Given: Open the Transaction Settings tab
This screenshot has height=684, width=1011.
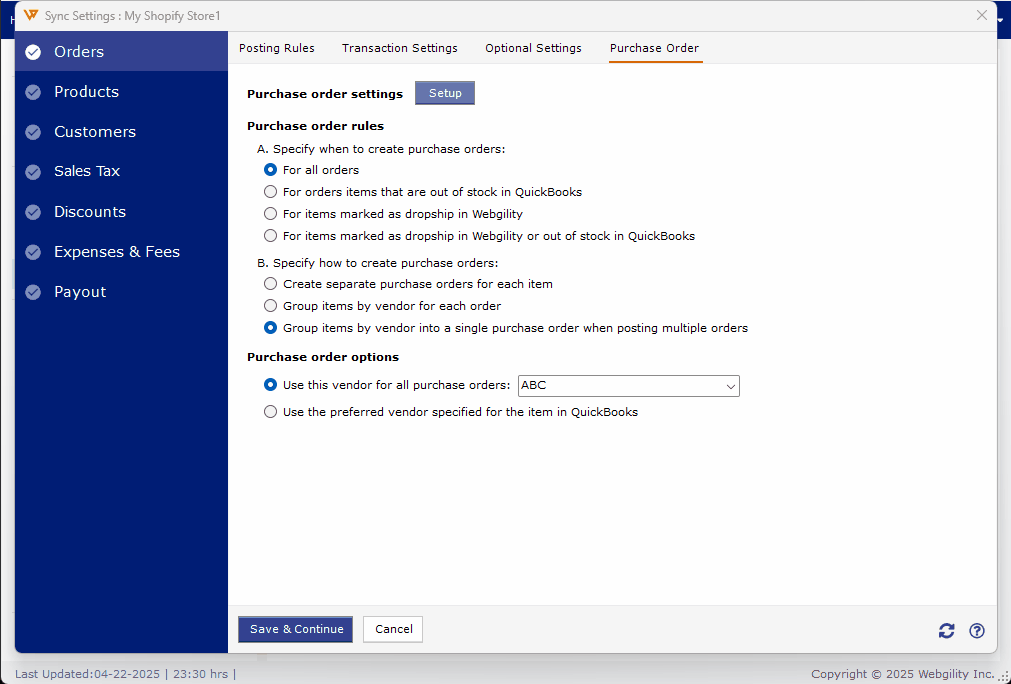Looking at the screenshot, I should click(x=399, y=48).
